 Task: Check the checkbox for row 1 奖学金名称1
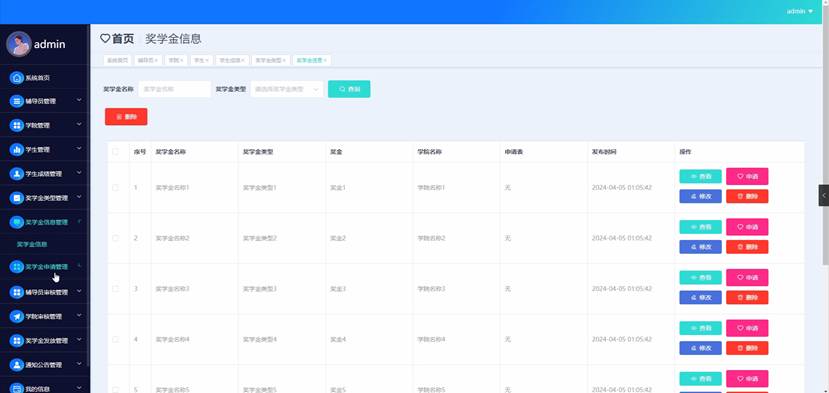116,188
